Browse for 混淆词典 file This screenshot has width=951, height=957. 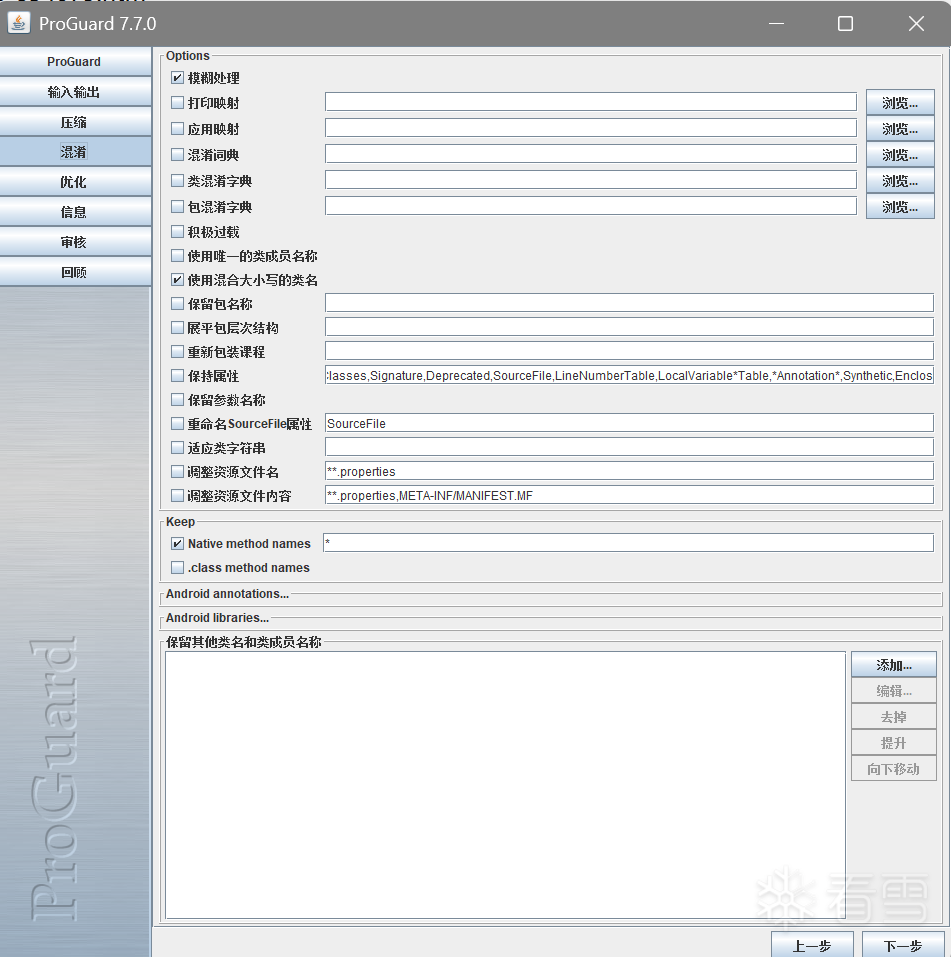(x=900, y=154)
